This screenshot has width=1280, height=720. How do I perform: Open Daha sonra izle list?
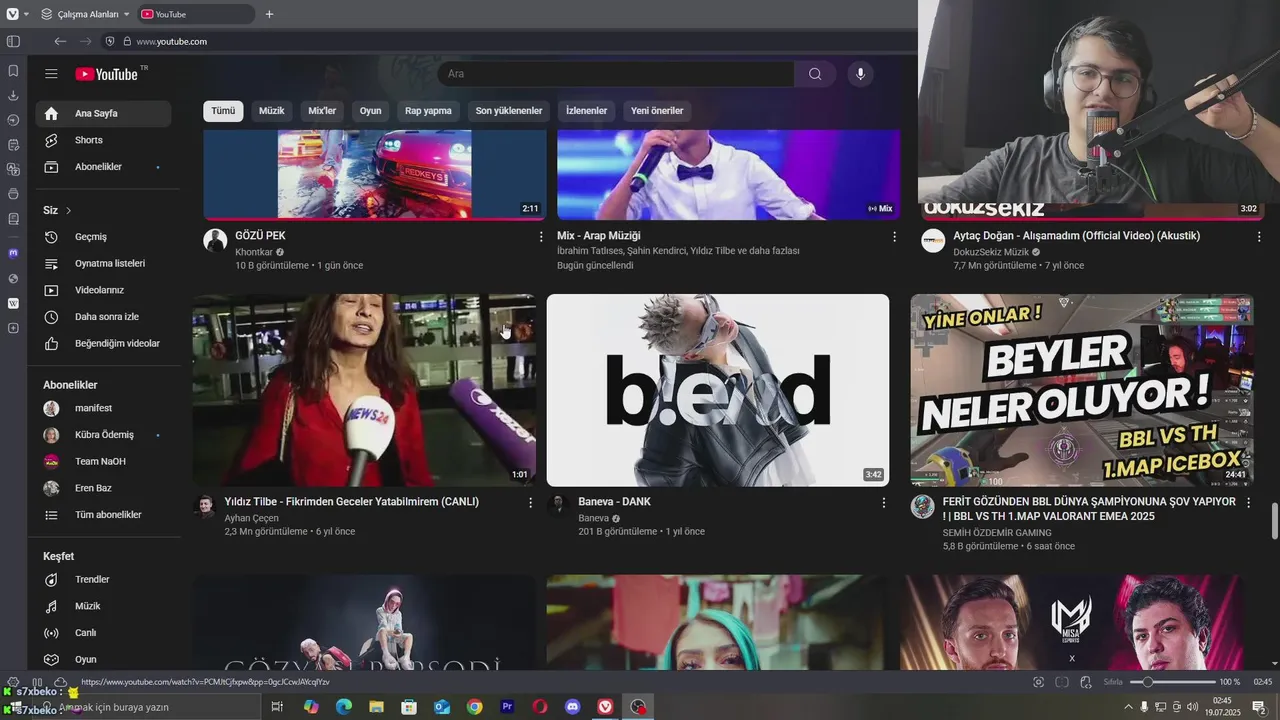104,317
